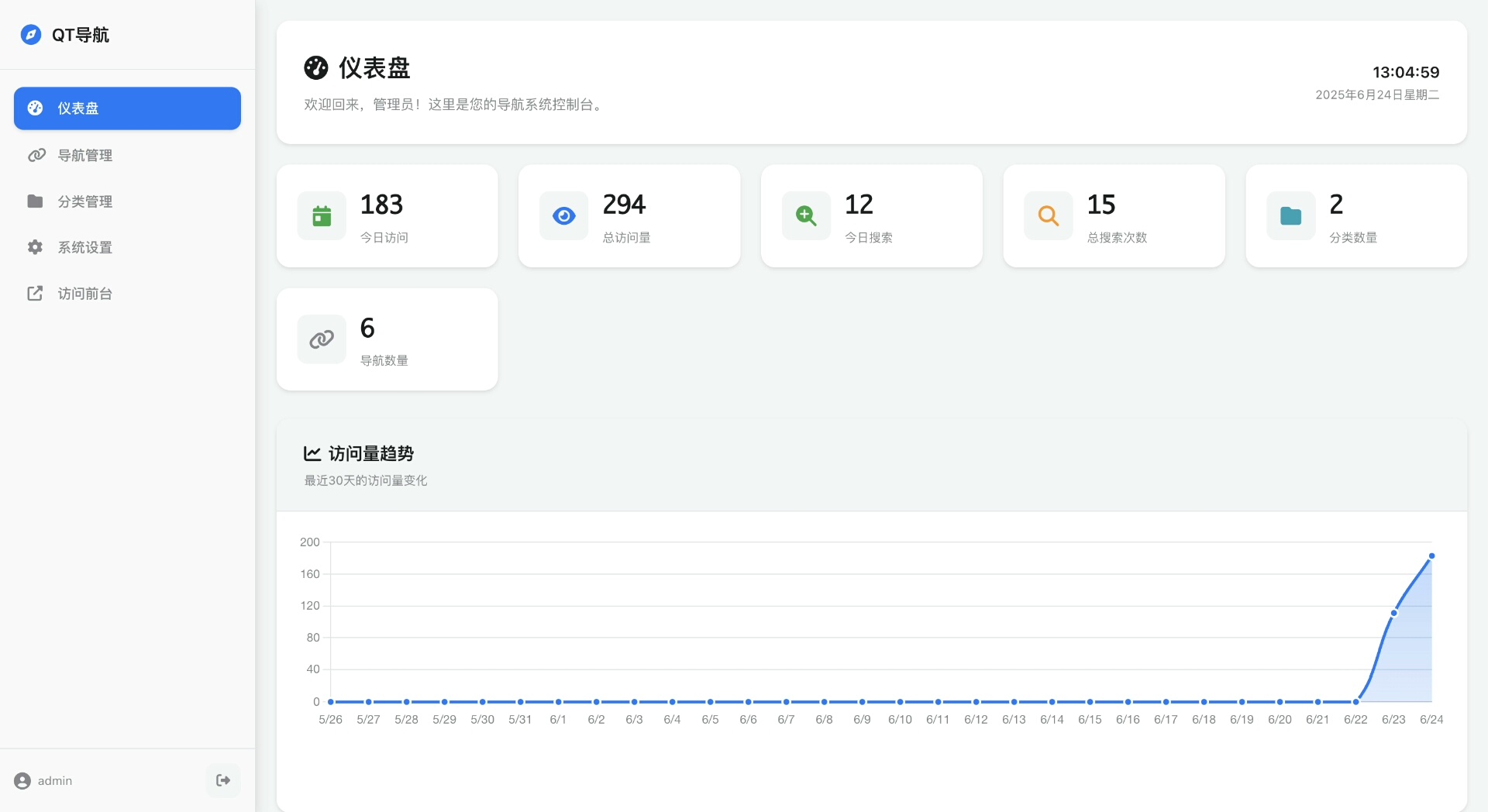
Task: Click the 6/22 data point on the trend line
Action: [x=1355, y=702]
